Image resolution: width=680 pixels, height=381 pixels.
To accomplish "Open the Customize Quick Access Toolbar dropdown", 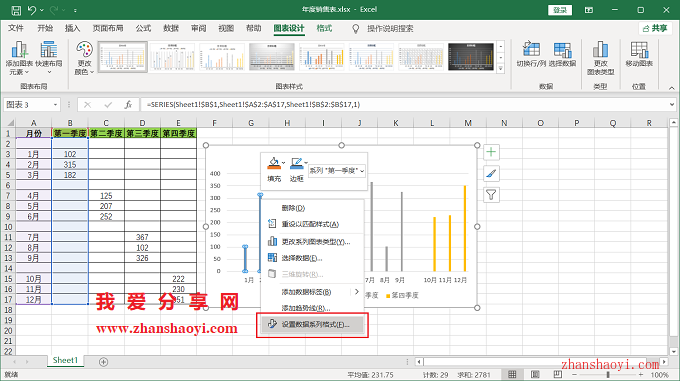I will click(75, 10).
